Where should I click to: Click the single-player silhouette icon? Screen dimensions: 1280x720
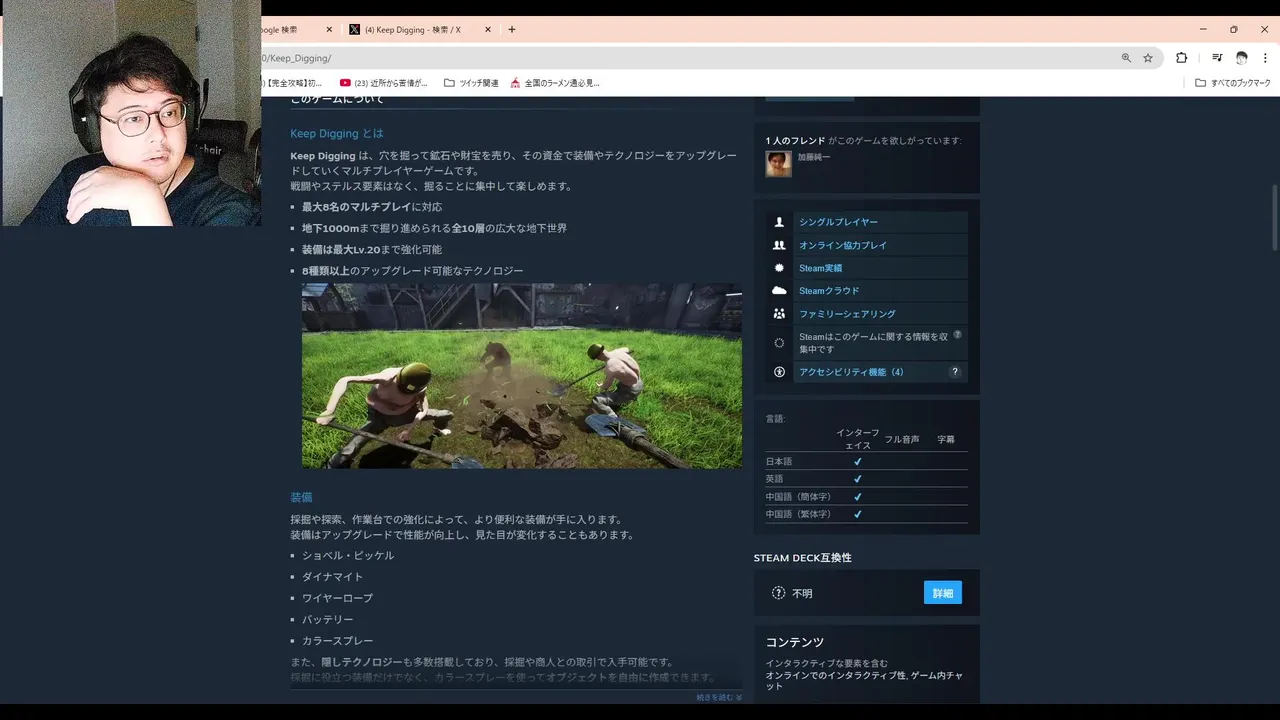pyautogui.click(x=779, y=222)
